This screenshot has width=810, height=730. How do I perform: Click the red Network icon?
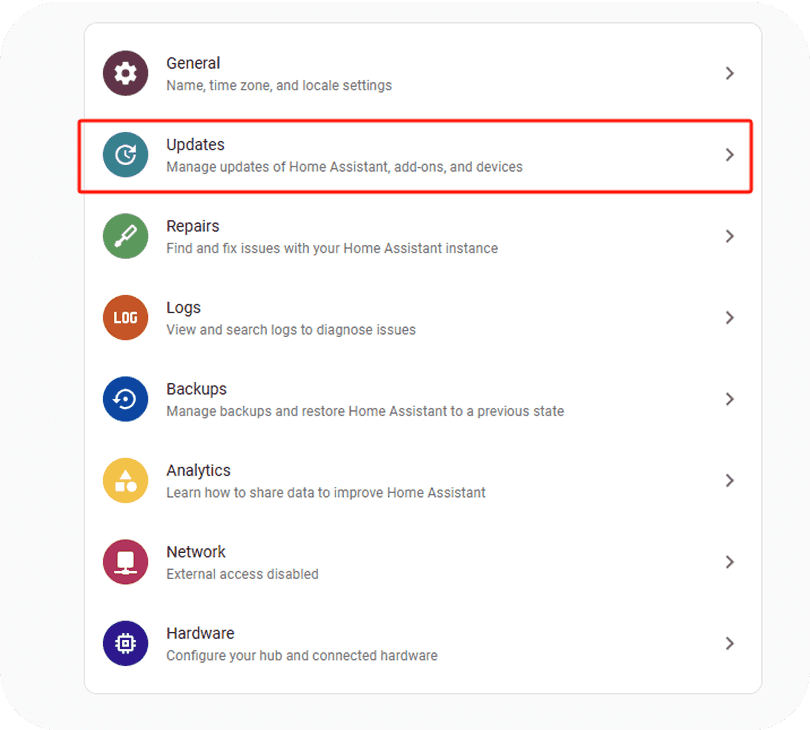125,562
